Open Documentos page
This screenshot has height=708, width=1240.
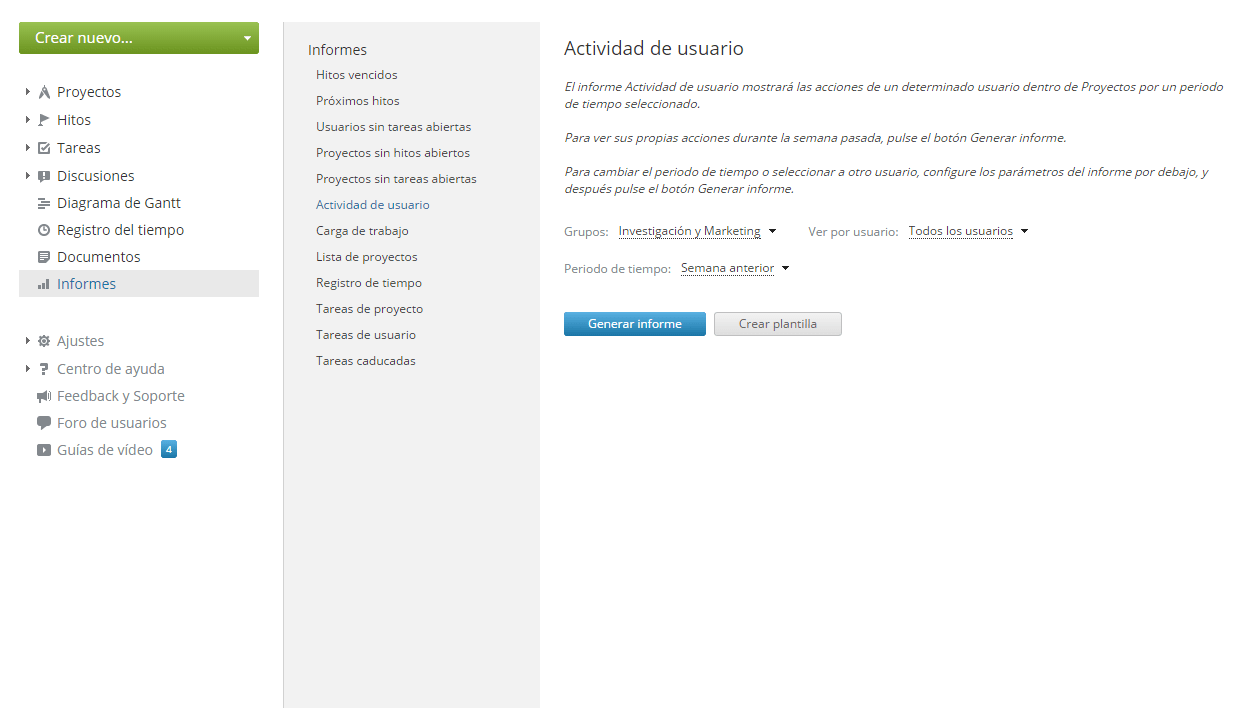(x=99, y=257)
